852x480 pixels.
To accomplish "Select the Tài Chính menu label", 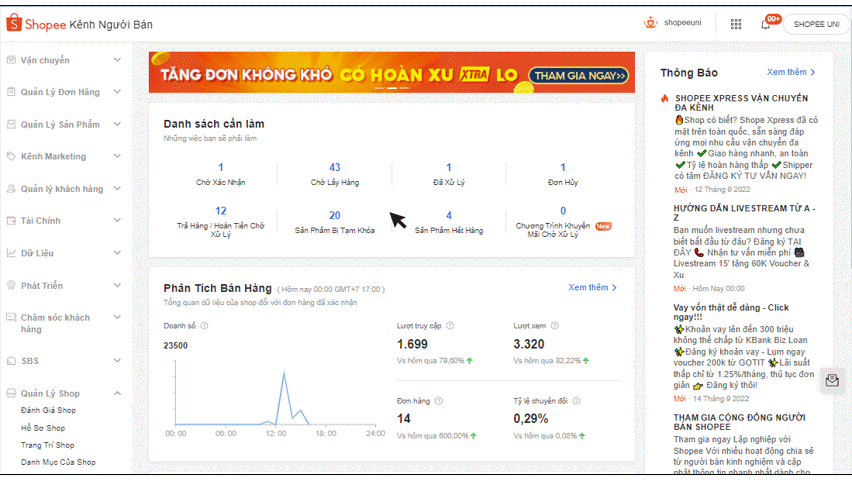I will point(41,221).
